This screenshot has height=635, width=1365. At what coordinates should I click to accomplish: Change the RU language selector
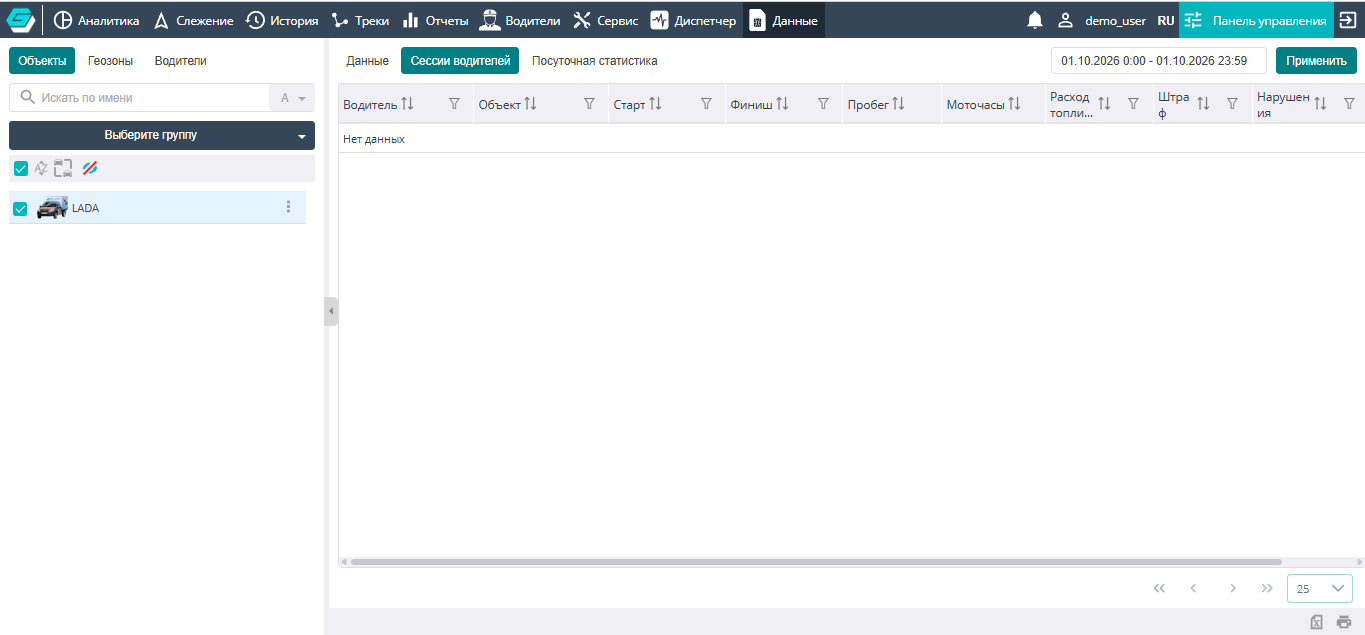[x=1166, y=20]
